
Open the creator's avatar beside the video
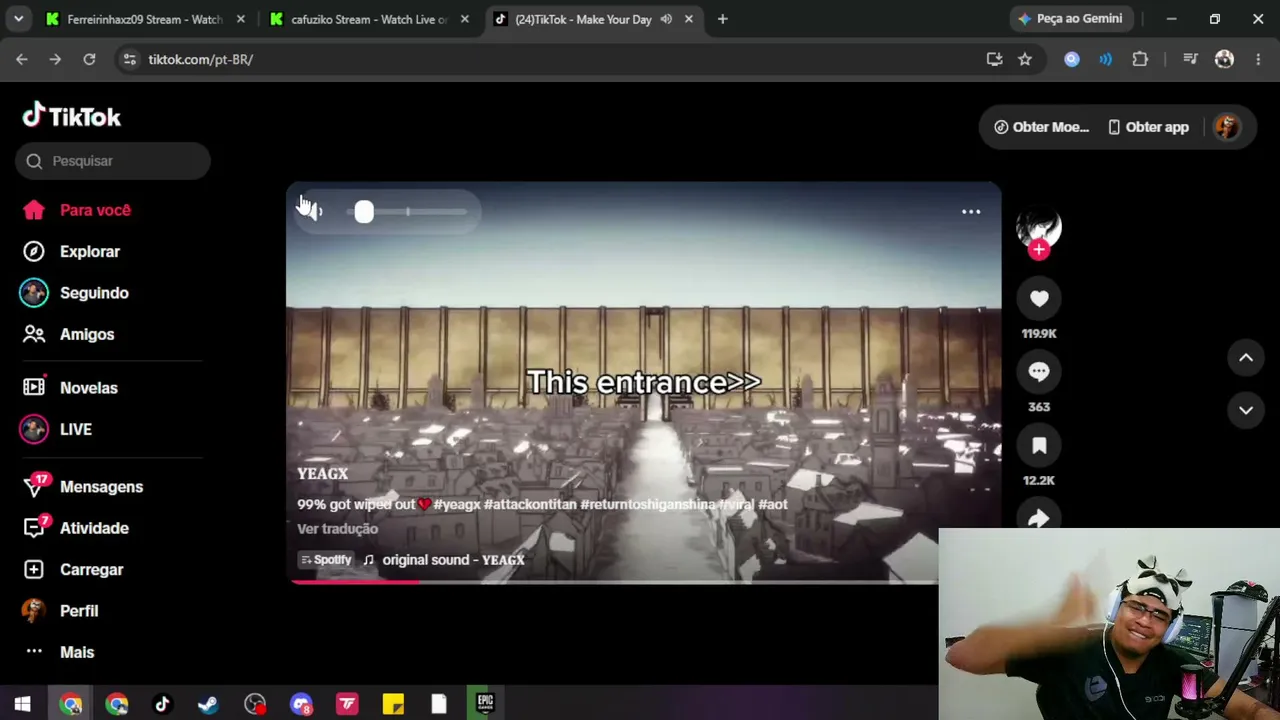click(1039, 227)
